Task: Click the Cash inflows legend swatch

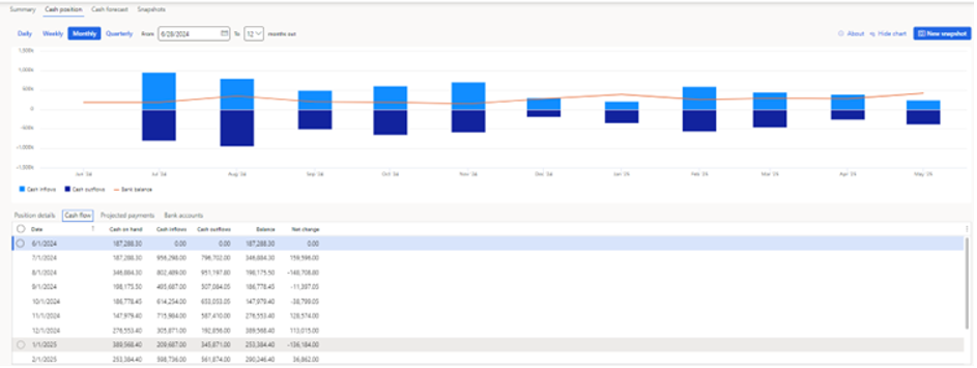Action: click(x=21, y=189)
